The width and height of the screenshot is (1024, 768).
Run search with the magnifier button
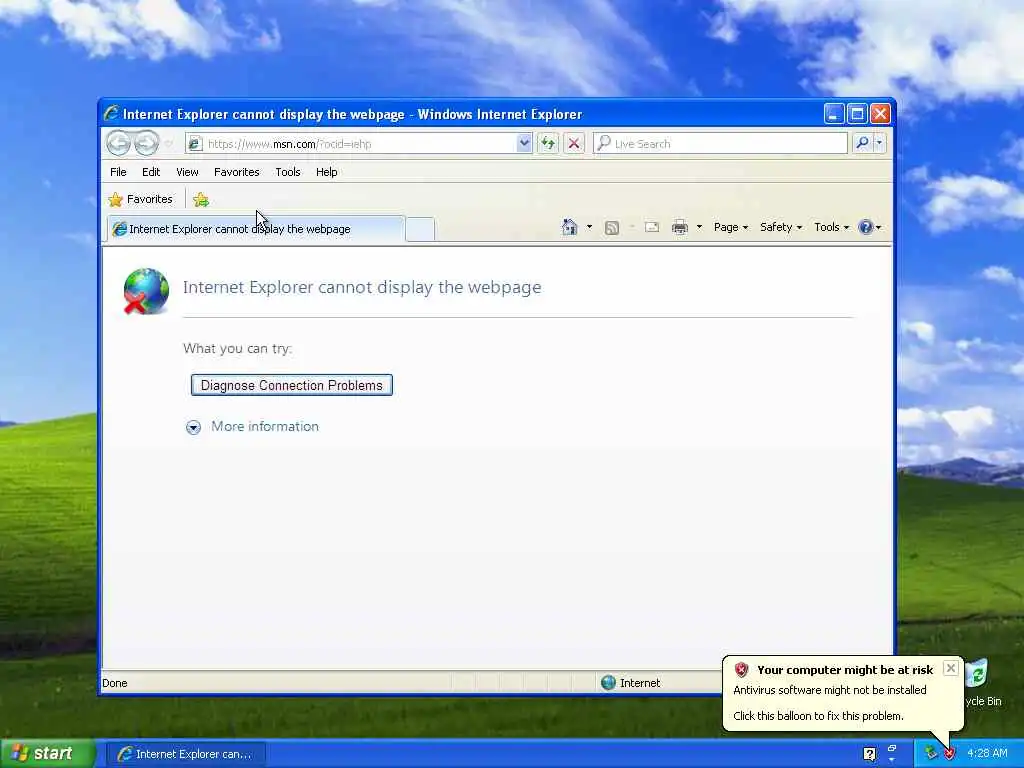pos(862,143)
